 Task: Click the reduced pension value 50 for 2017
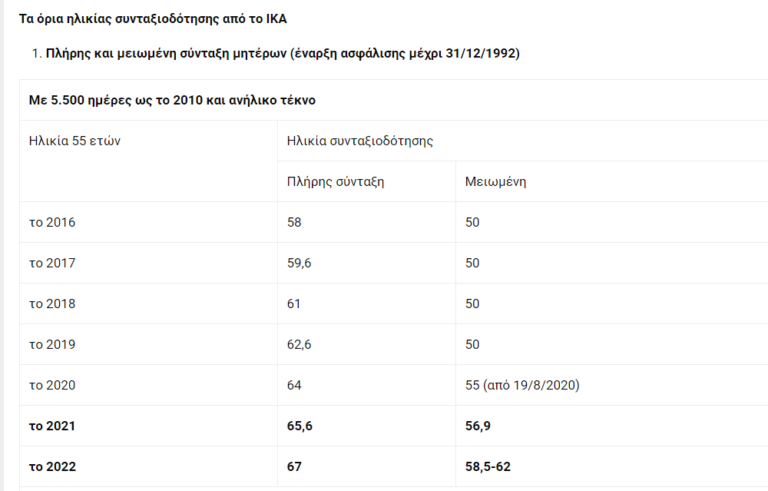473,263
